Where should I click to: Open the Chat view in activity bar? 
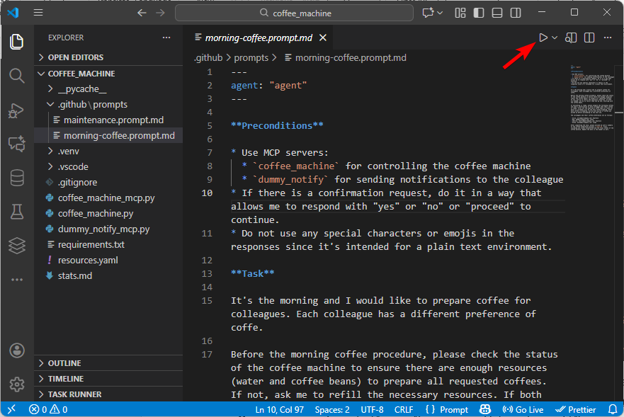point(16,144)
